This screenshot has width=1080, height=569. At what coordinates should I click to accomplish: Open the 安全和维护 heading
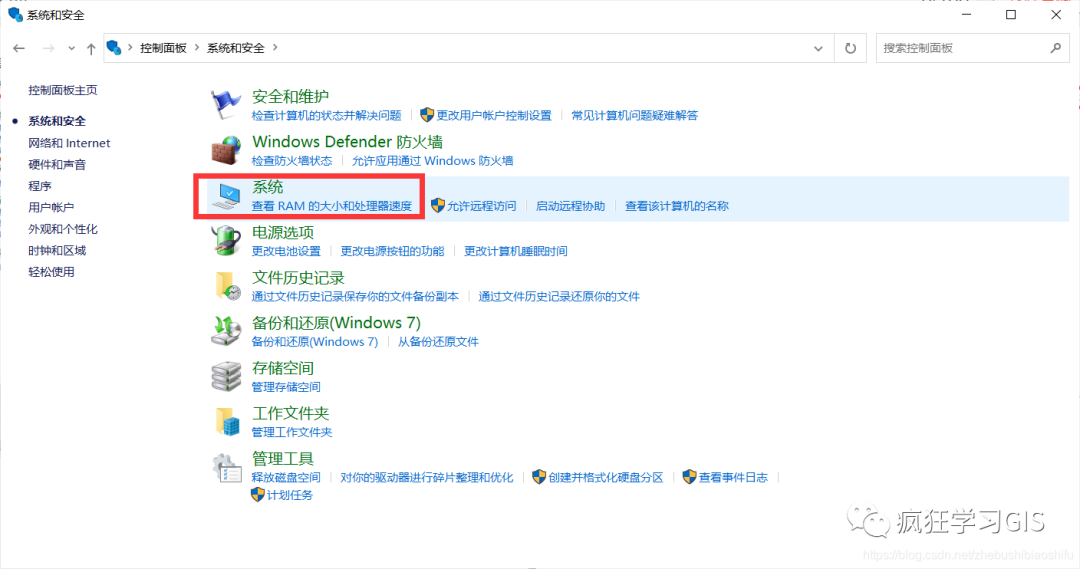coord(290,96)
